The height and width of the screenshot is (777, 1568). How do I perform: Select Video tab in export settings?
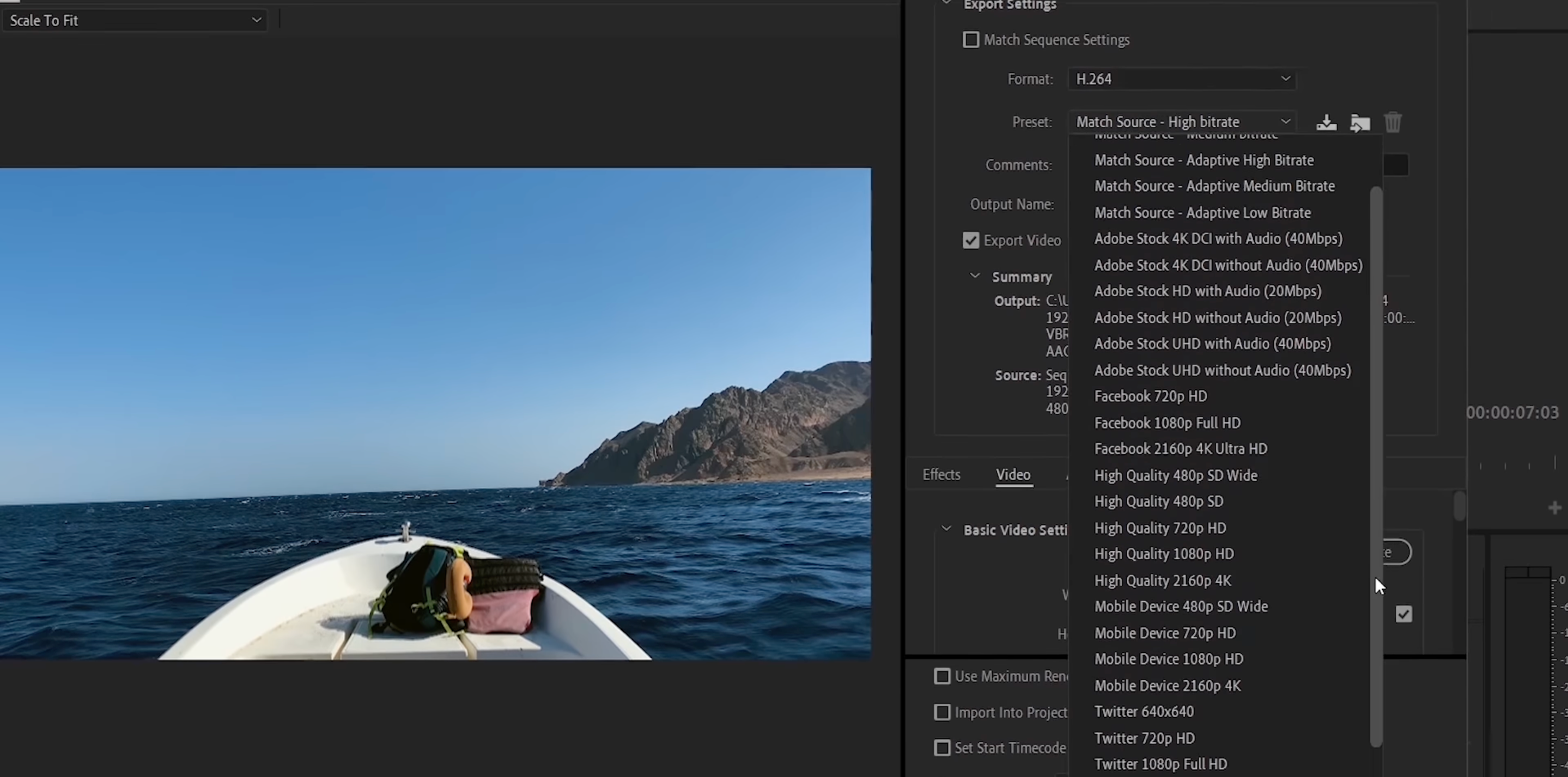1013,474
